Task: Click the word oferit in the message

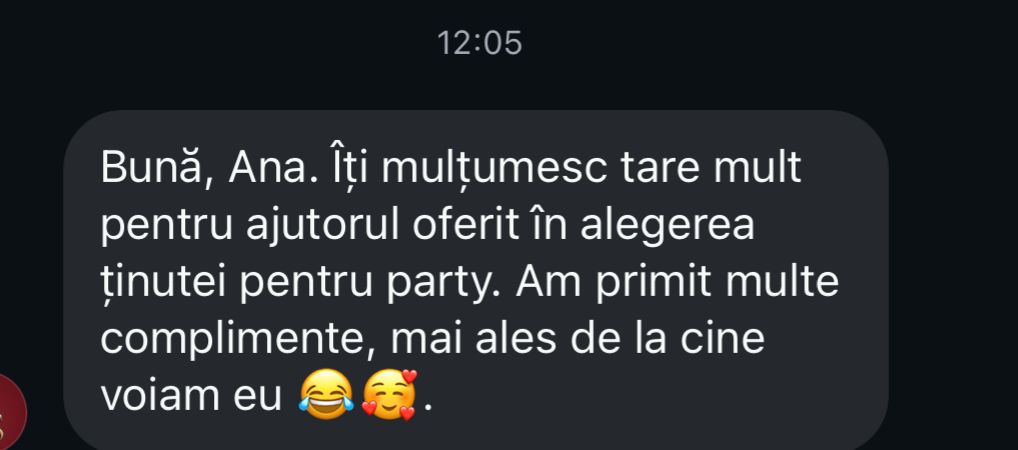Action: tap(467, 225)
